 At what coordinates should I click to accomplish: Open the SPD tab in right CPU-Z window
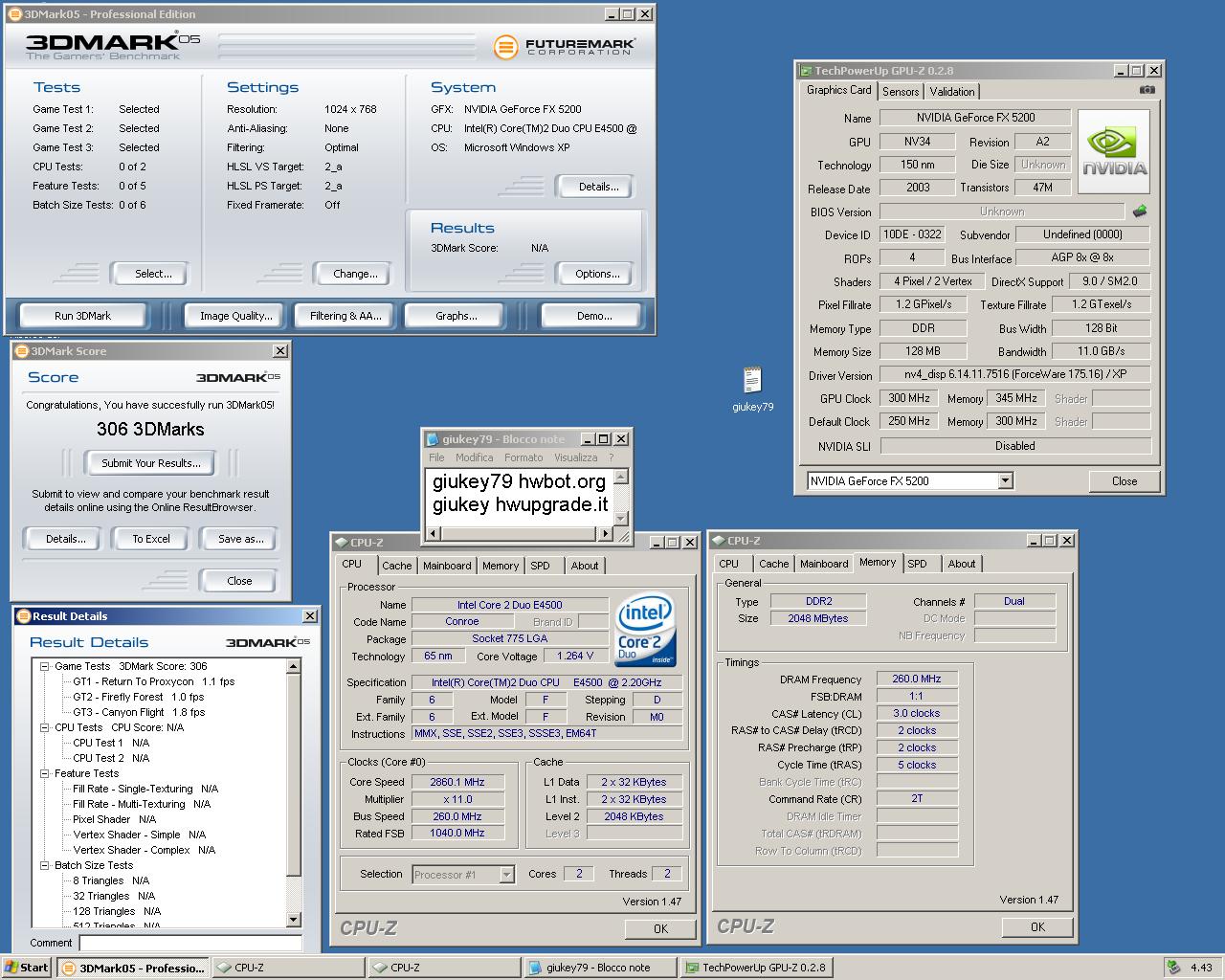click(917, 564)
